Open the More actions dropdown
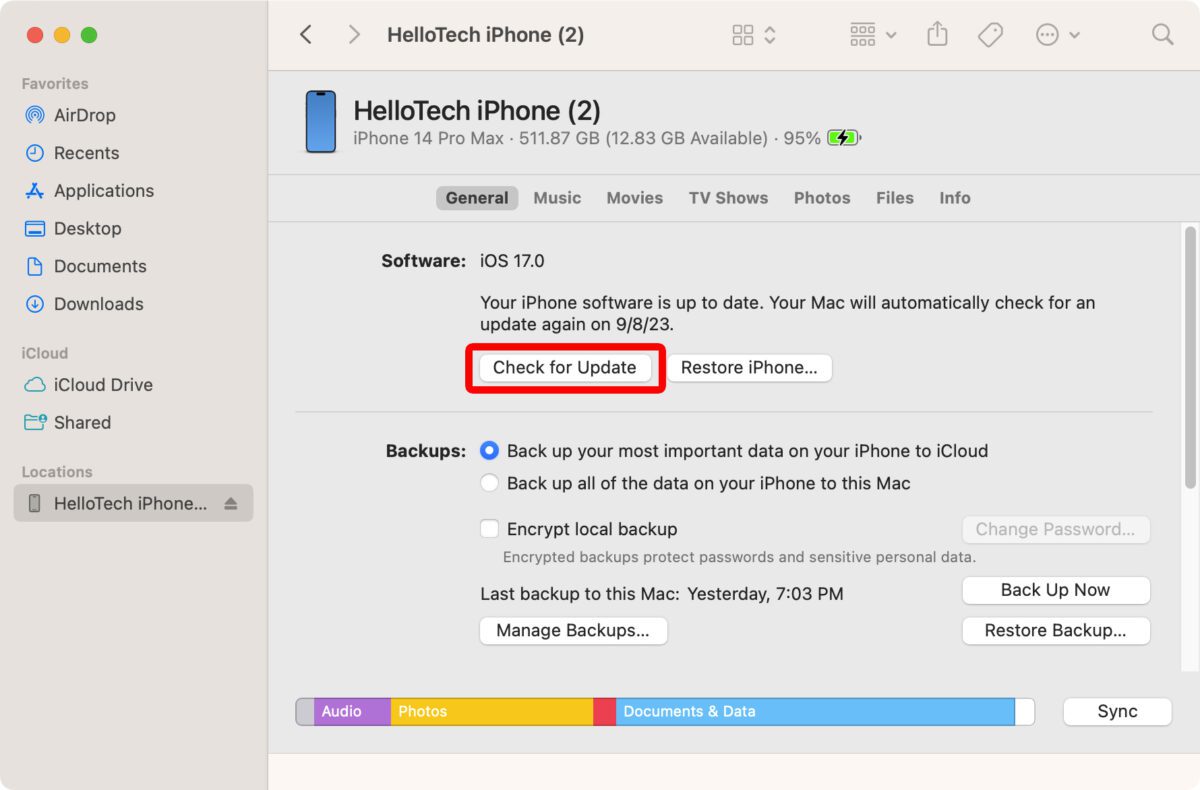Image resolution: width=1200 pixels, height=790 pixels. (x=1056, y=34)
